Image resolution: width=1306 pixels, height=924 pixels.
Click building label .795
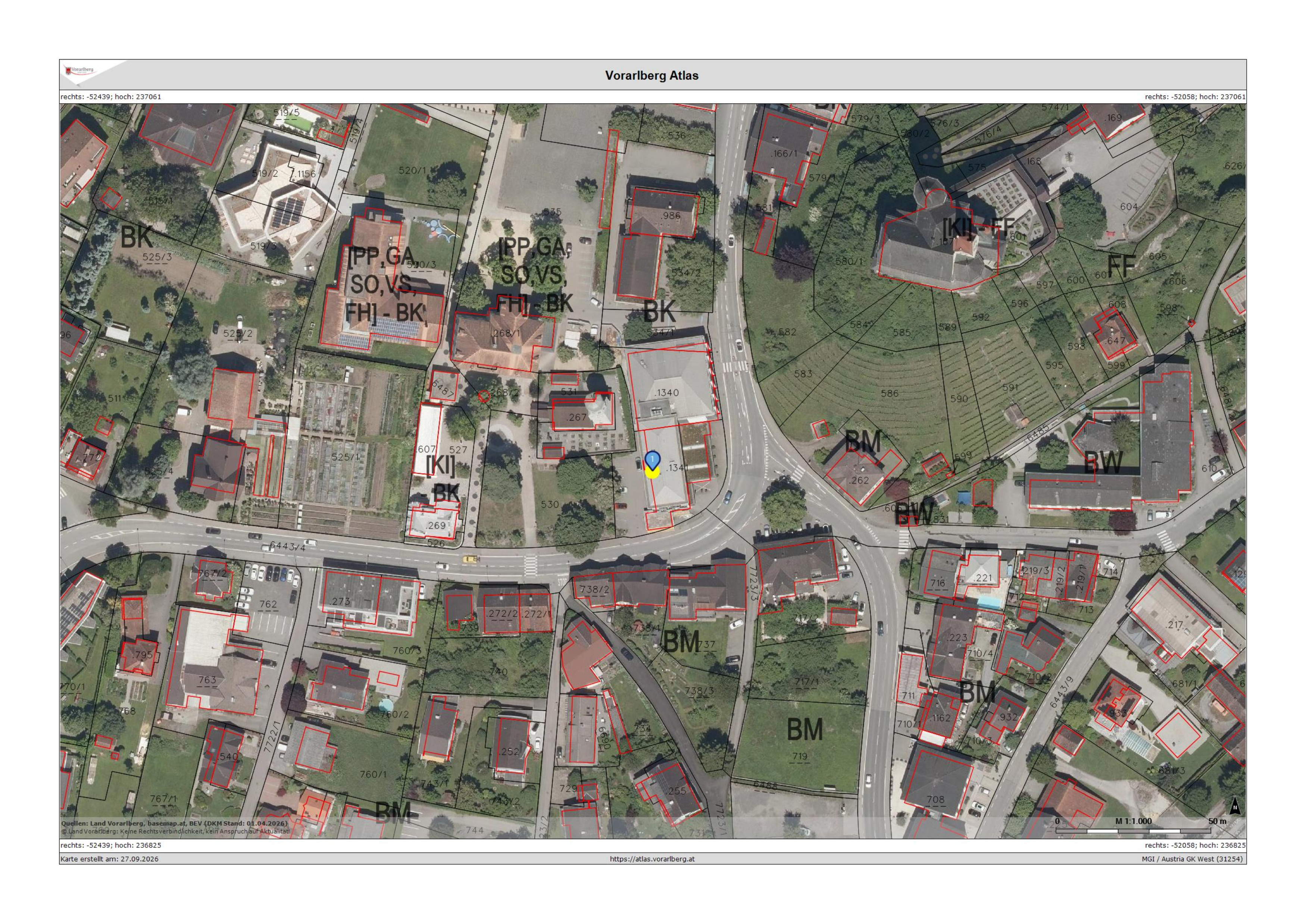click(142, 655)
